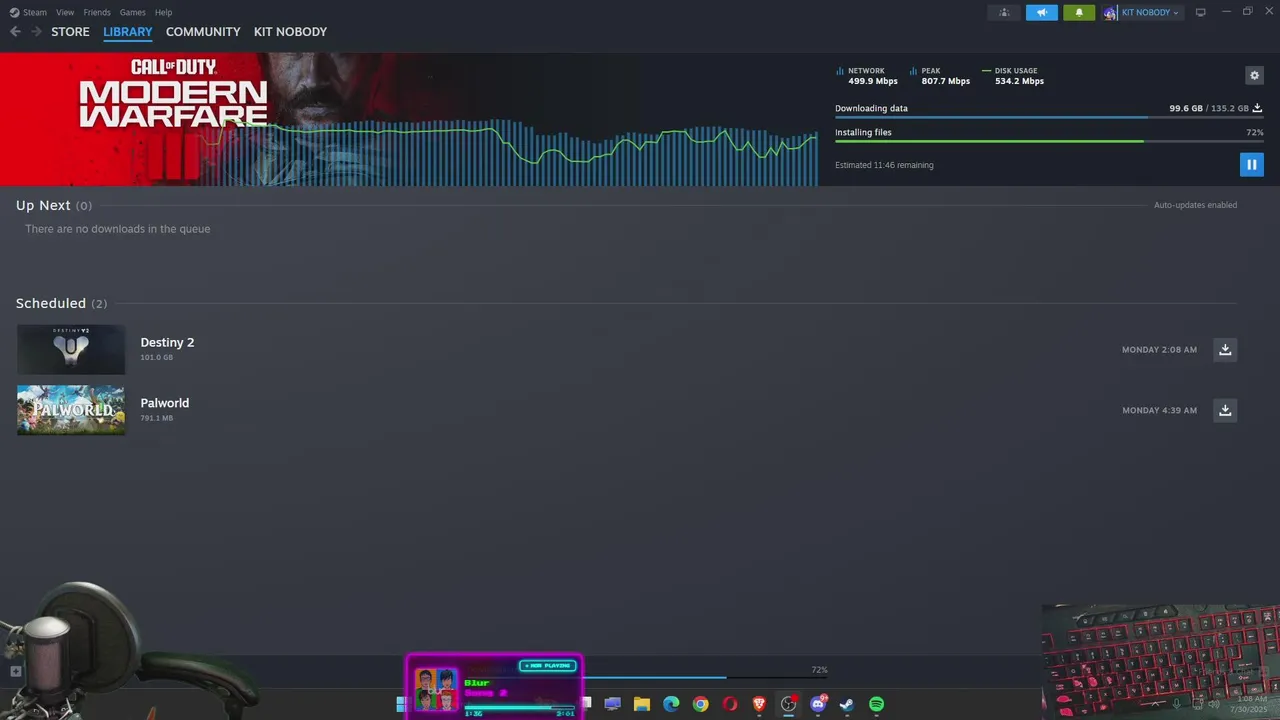This screenshot has height=720, width=1280.
Task: Open Microsoft Edge from the taskbar
Action: 671,704
